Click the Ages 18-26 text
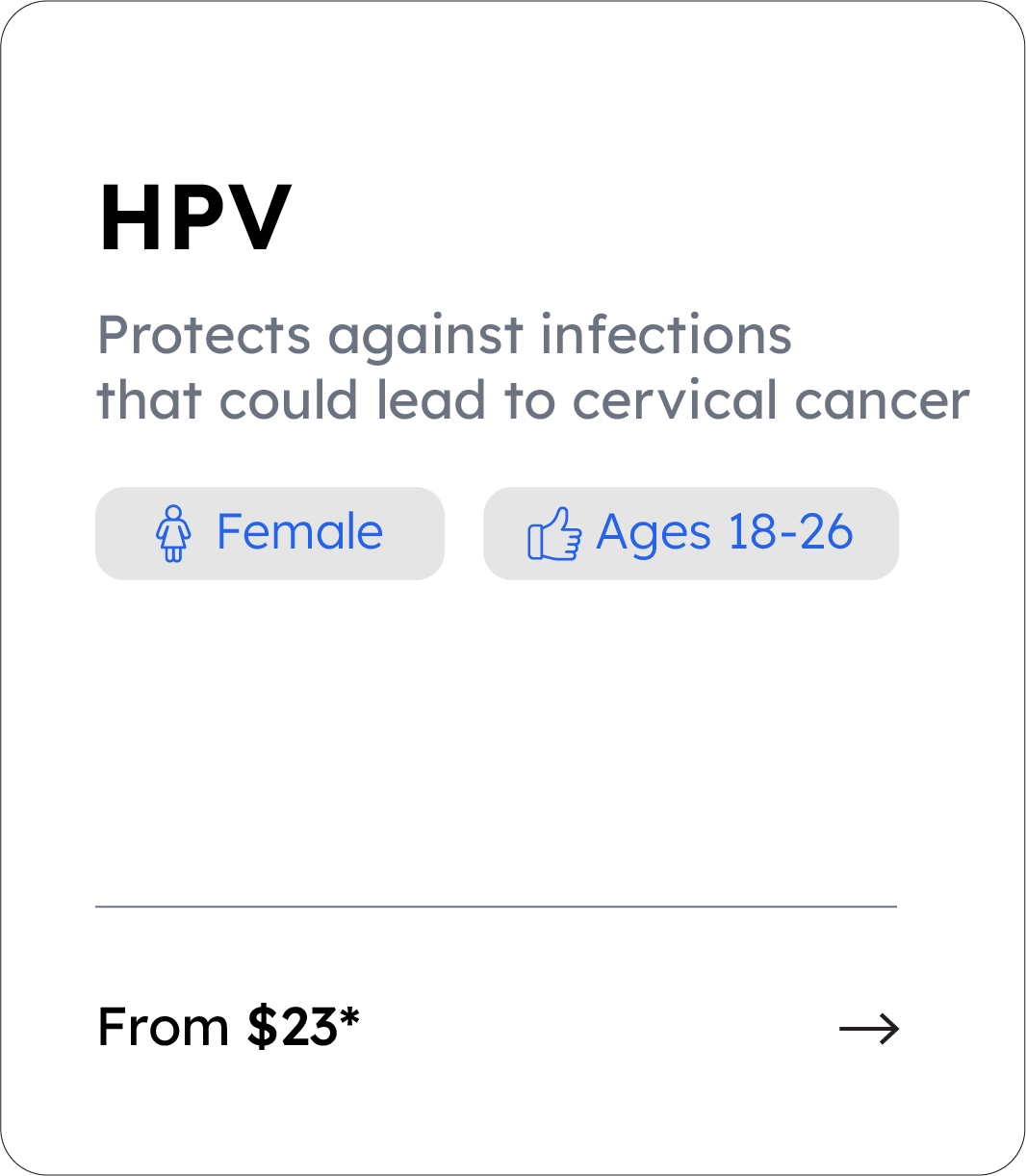 coord(724,532)
